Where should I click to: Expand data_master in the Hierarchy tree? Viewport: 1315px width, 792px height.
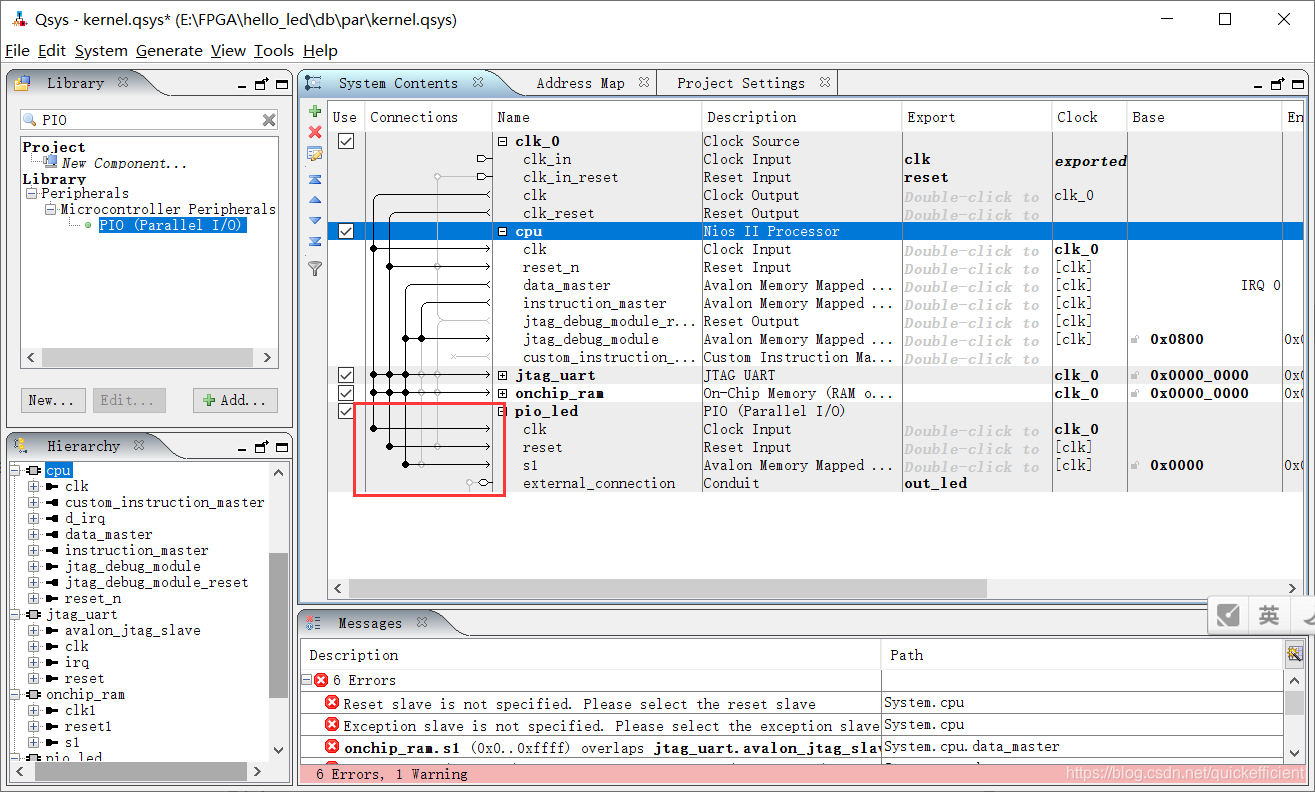[x=33, y=534]
